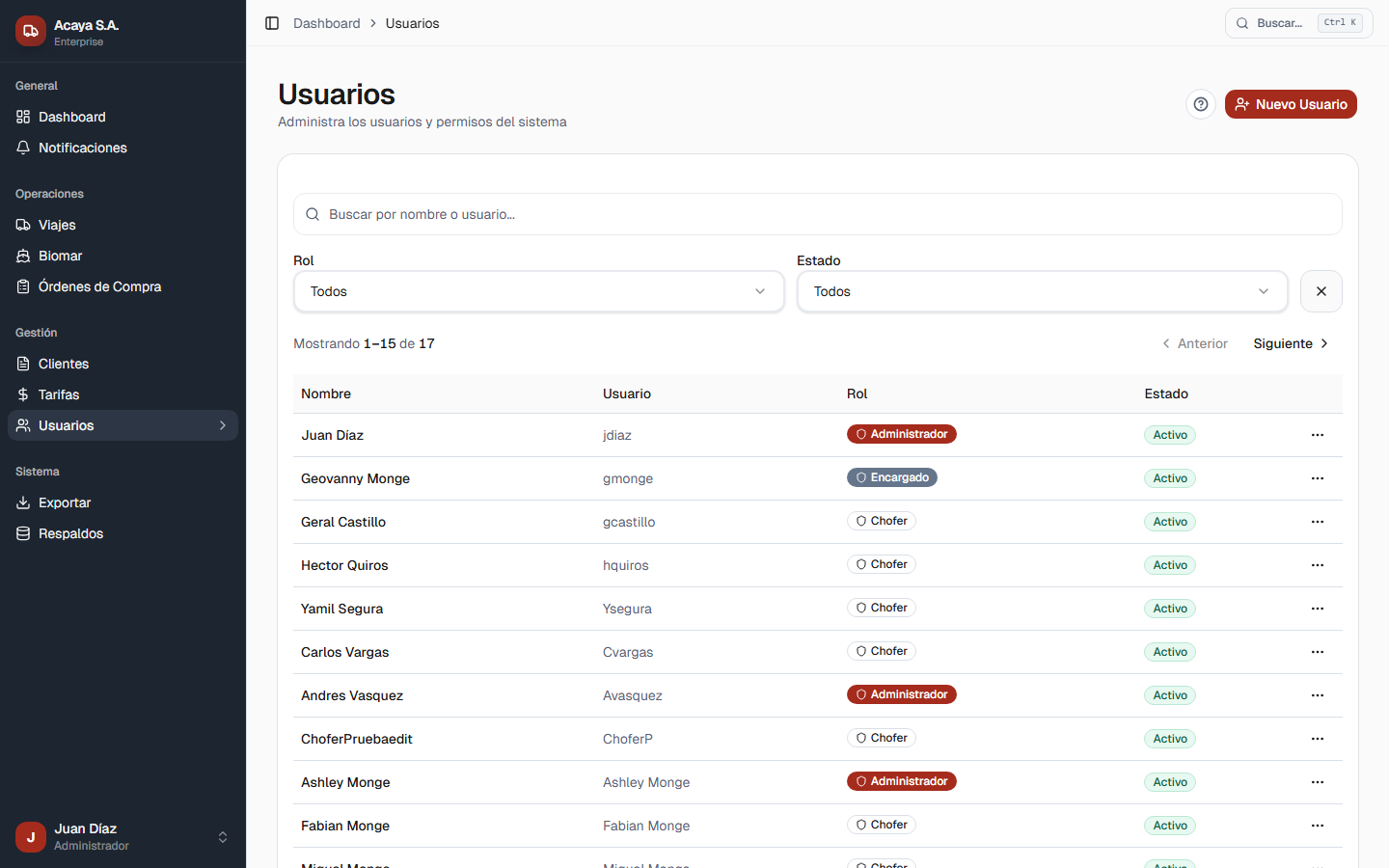This screenshot has width=1389, height=868.
Task: Open the global Buscar search box
Action: pyautogui.click(x=1297, y=23)
